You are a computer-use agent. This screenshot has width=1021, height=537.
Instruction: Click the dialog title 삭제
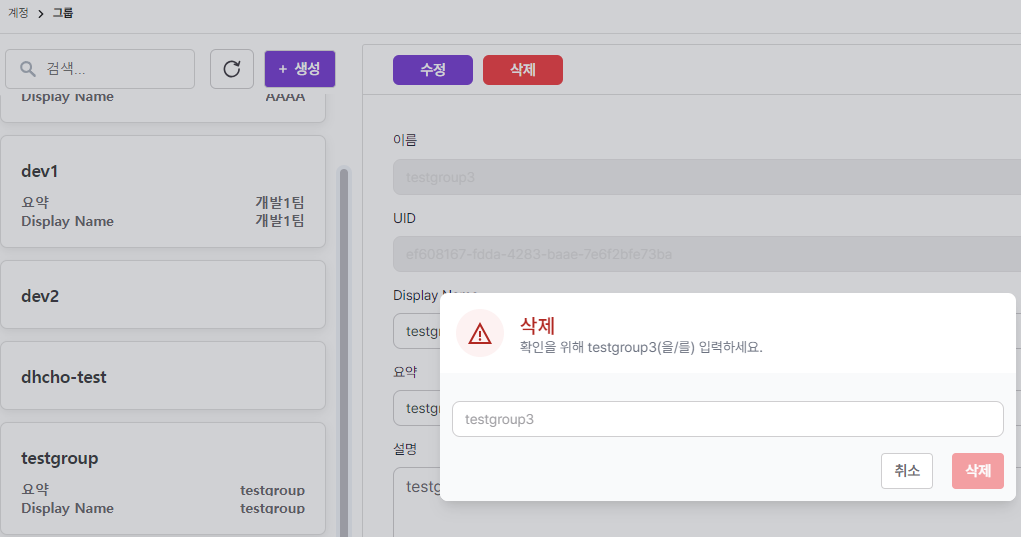point(537,325)
